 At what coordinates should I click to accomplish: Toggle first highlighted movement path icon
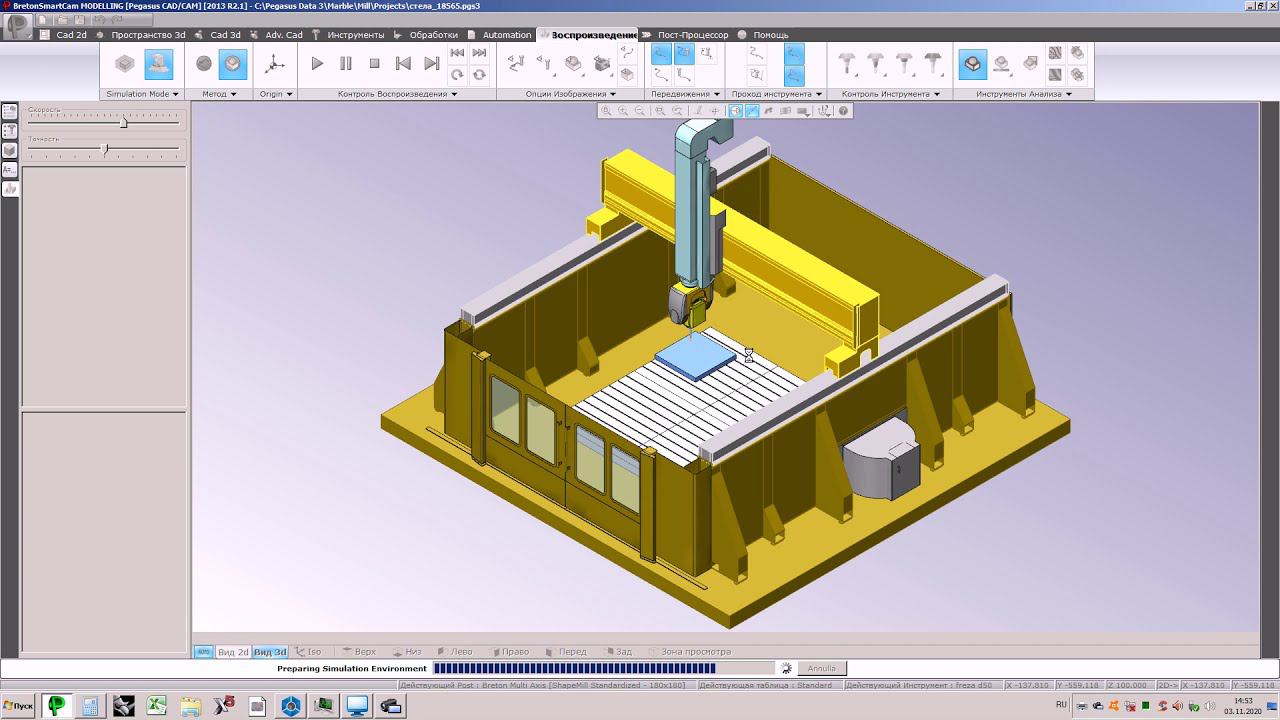[661, 53]
